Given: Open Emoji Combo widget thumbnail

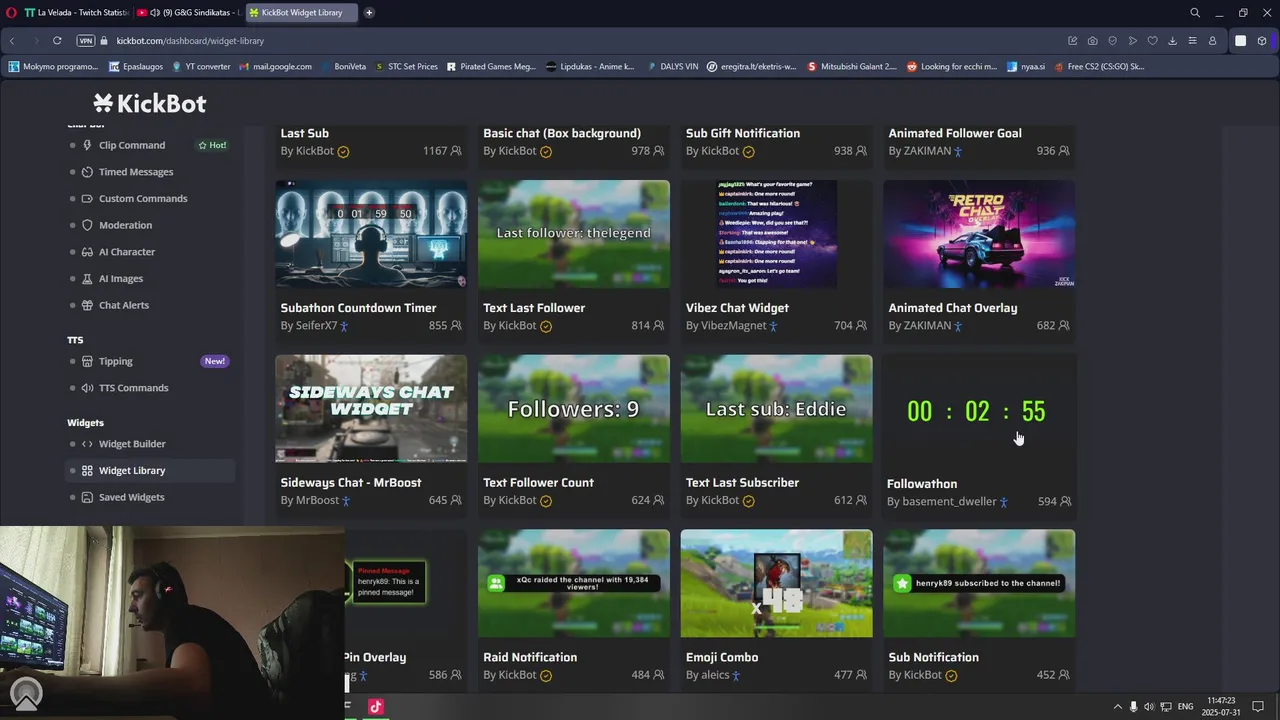Looking at the screenshot, I should pyautogui.click(x=776, y=583).
